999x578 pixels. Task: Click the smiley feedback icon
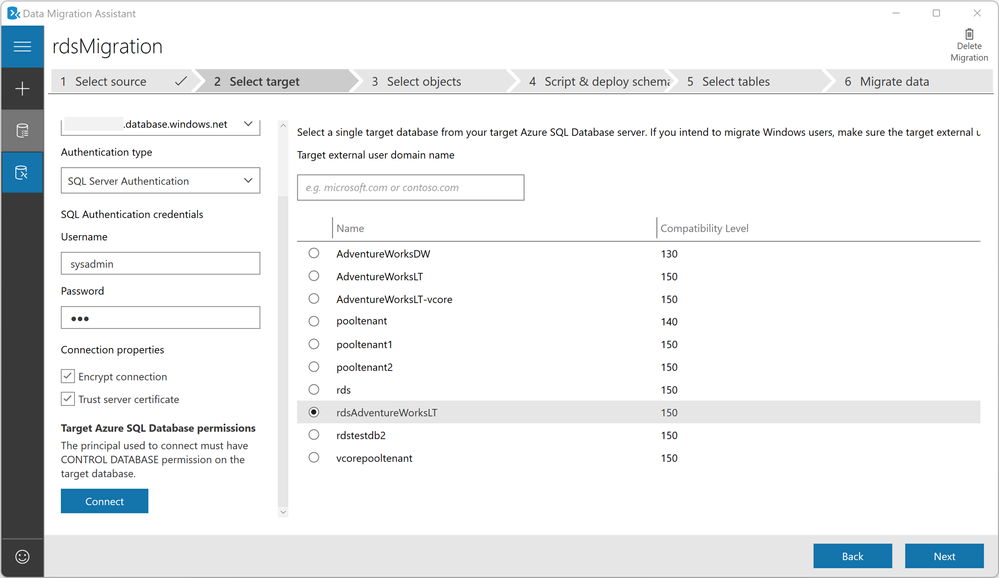[x=22, y=557]
